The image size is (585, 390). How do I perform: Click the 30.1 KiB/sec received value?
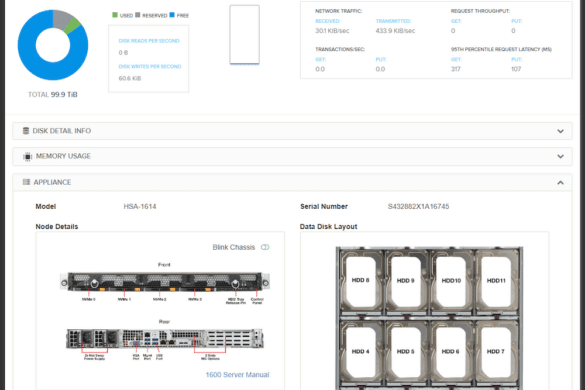click(x=332, y=31)
